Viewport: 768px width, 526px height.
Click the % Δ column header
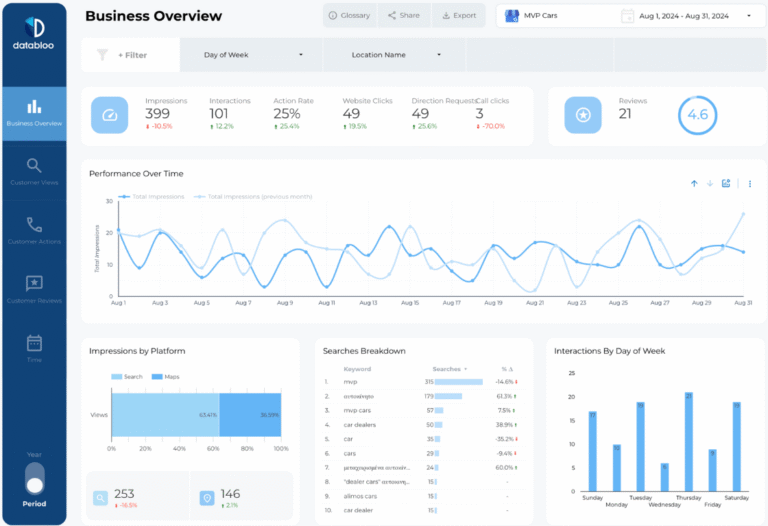tap(506, 369)
